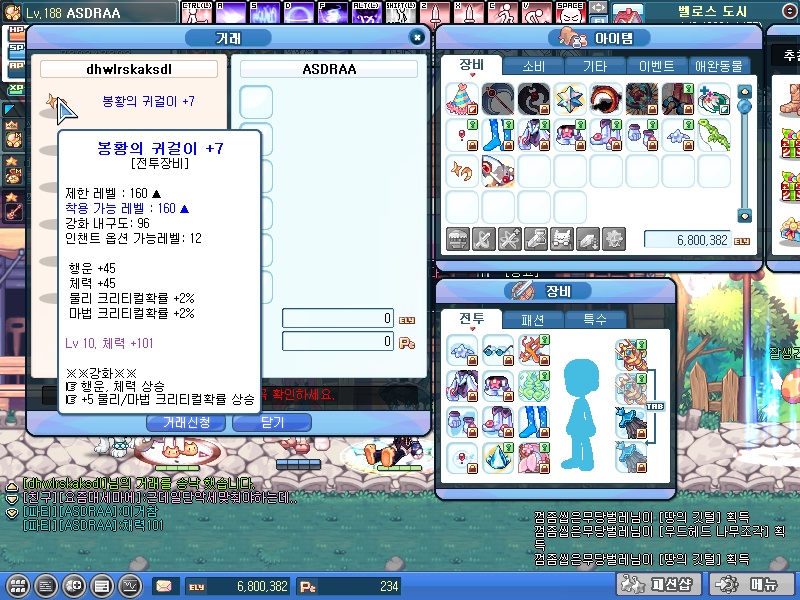The image size is (800, 600).
Task: Click the 닫기 button in trade window
Action: tap(271, 423)
